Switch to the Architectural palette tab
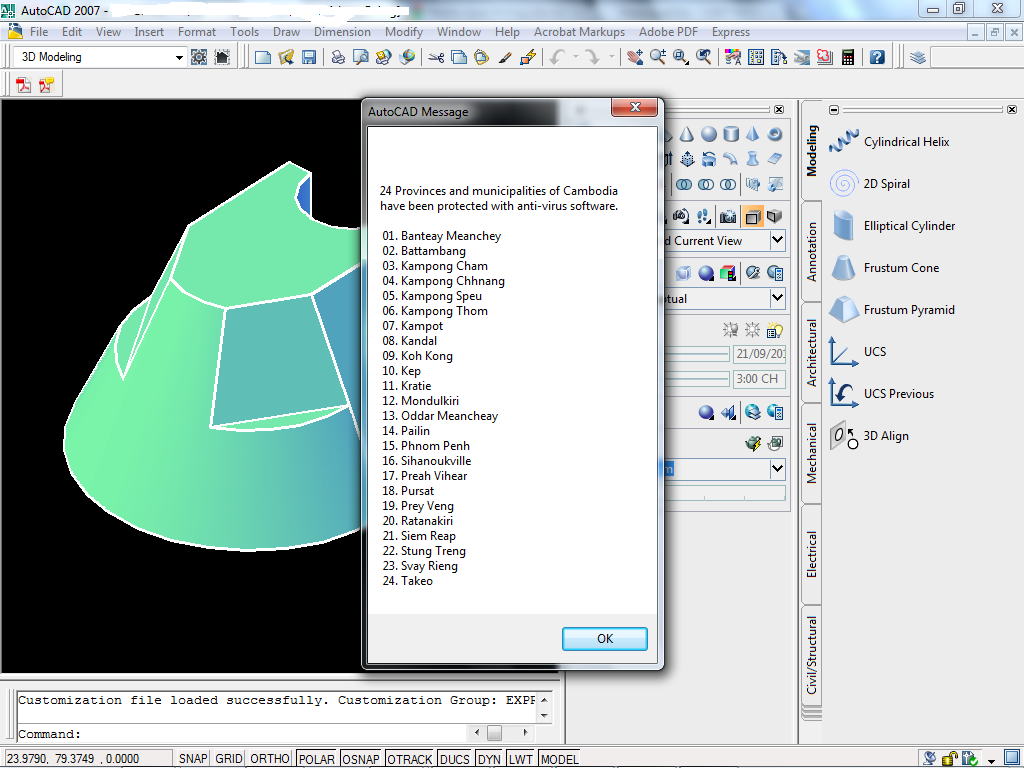 point(812,353)
